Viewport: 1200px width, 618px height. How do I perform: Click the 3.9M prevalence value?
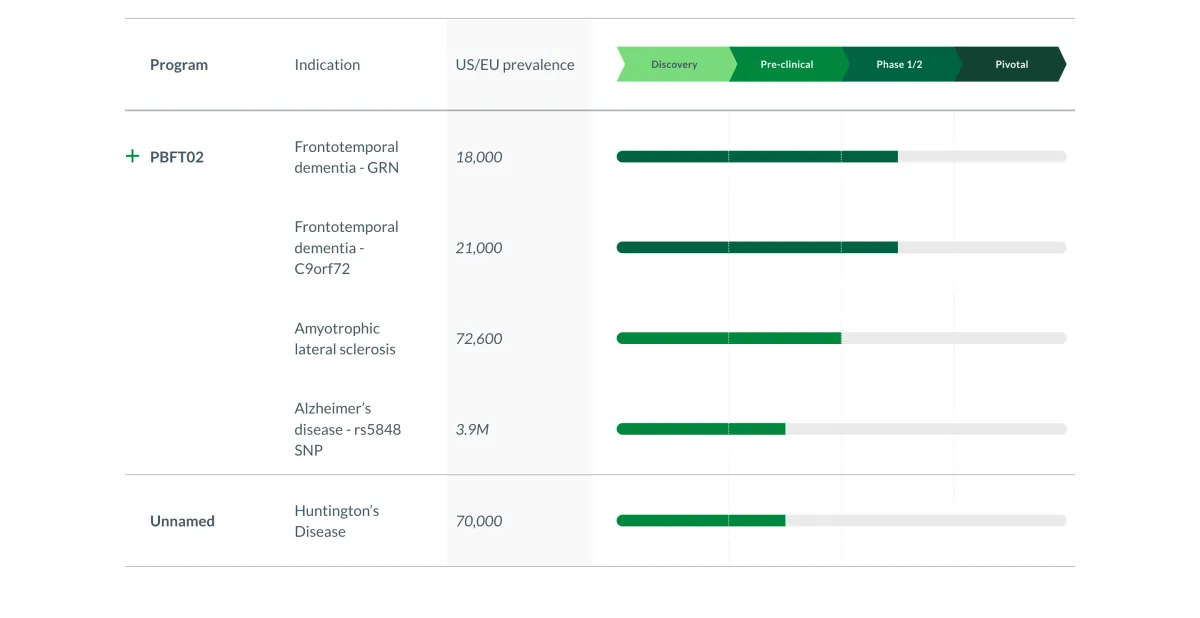click(x=473, y=430)
